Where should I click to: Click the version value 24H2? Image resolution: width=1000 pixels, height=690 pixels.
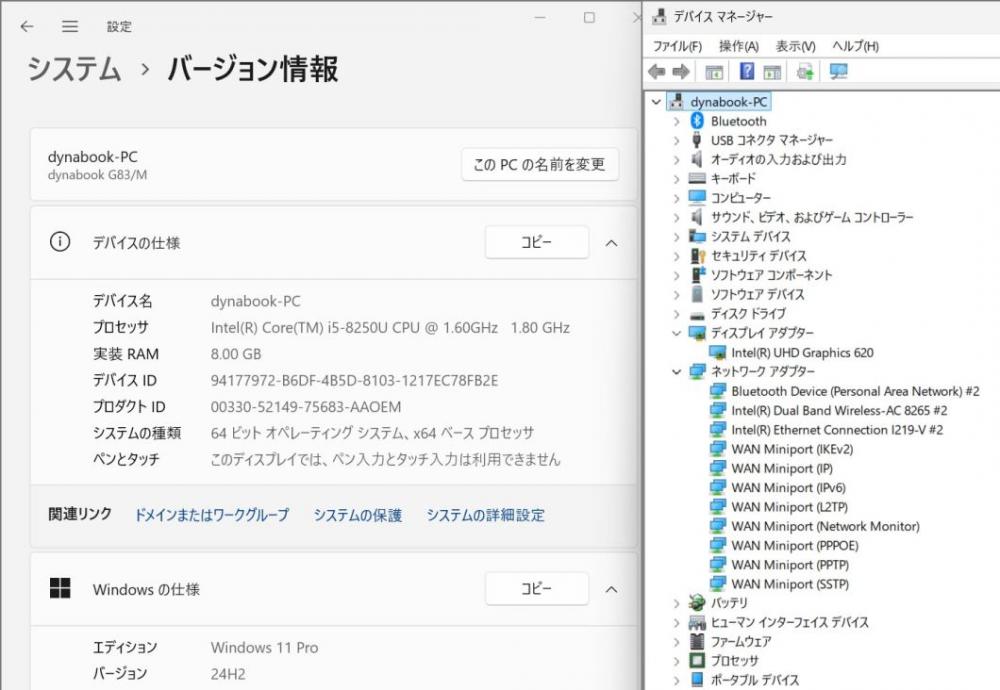coord(228,674)
